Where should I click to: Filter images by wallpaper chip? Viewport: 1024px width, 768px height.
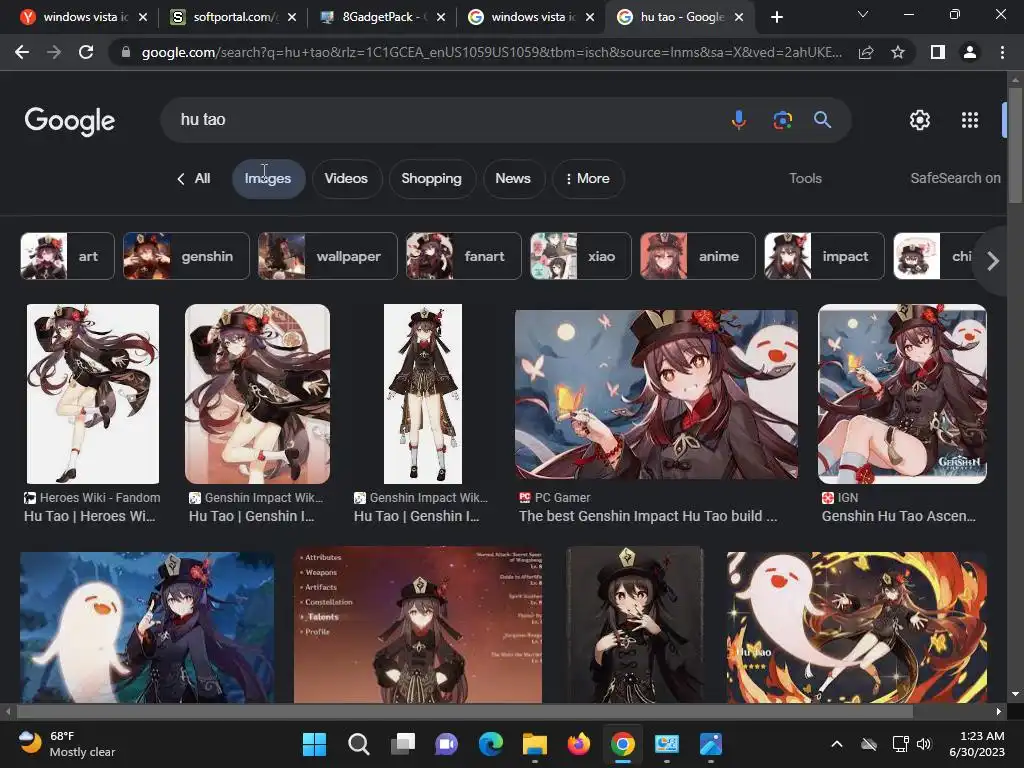pyautogui.click(x=327, y=256)
